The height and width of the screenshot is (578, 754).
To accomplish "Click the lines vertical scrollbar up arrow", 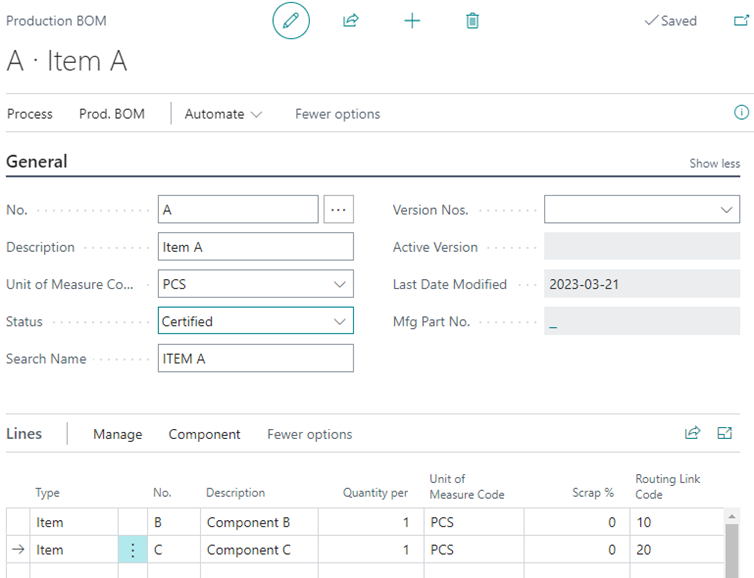I will click(x=731, y=516).
